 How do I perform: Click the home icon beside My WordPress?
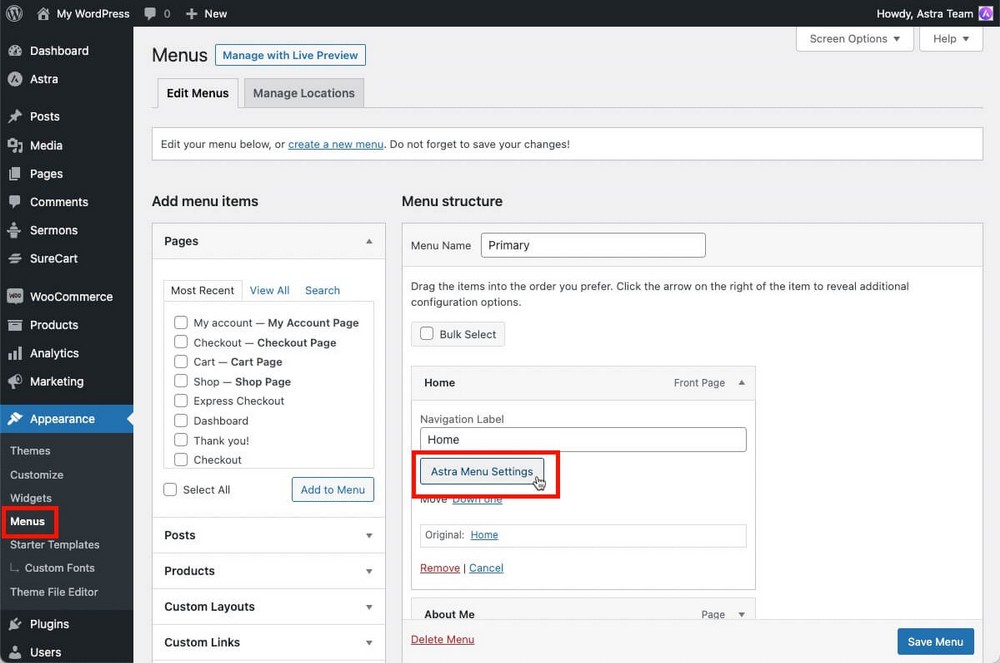[x=43, y=13]
